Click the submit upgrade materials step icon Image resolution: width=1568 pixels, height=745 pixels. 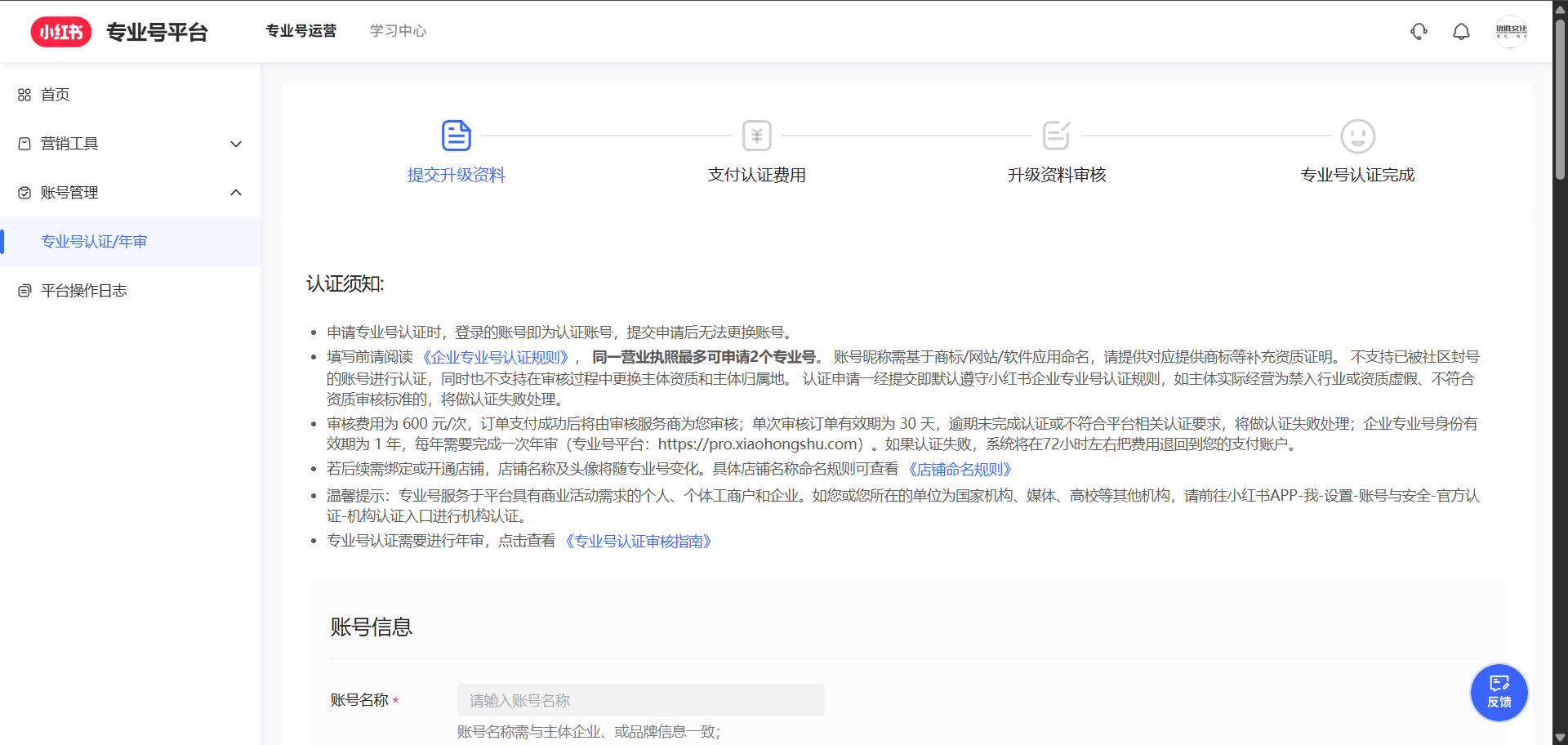(x=456, y=136)
